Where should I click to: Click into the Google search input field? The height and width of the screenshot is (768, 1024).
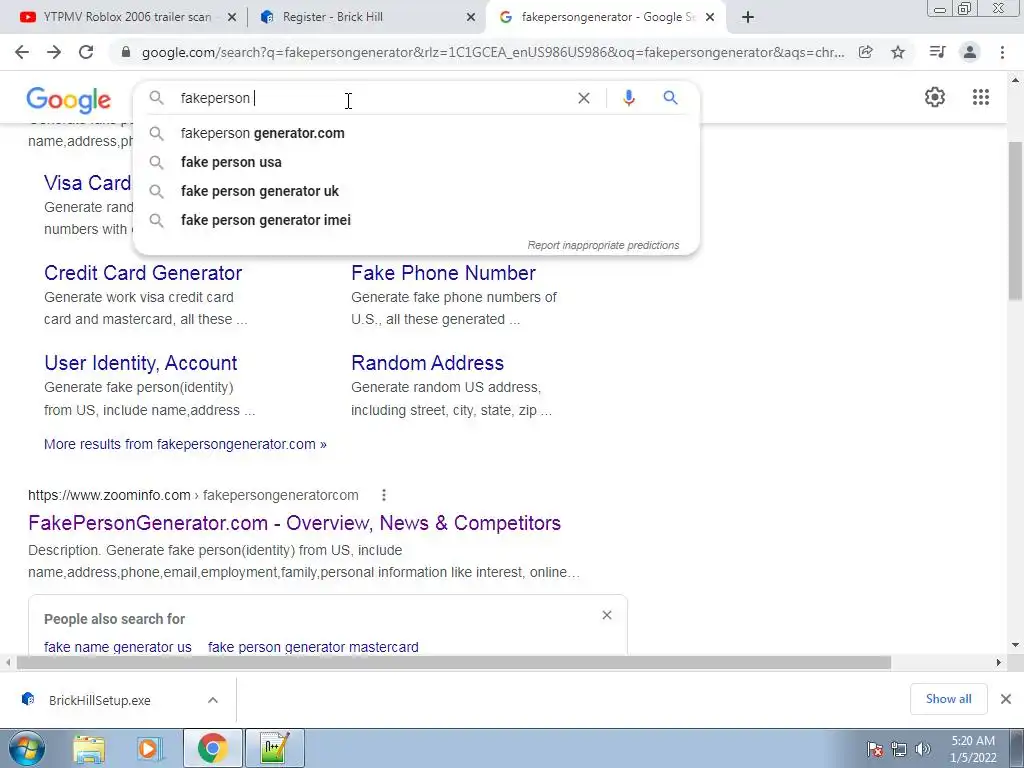pos(372,98)
